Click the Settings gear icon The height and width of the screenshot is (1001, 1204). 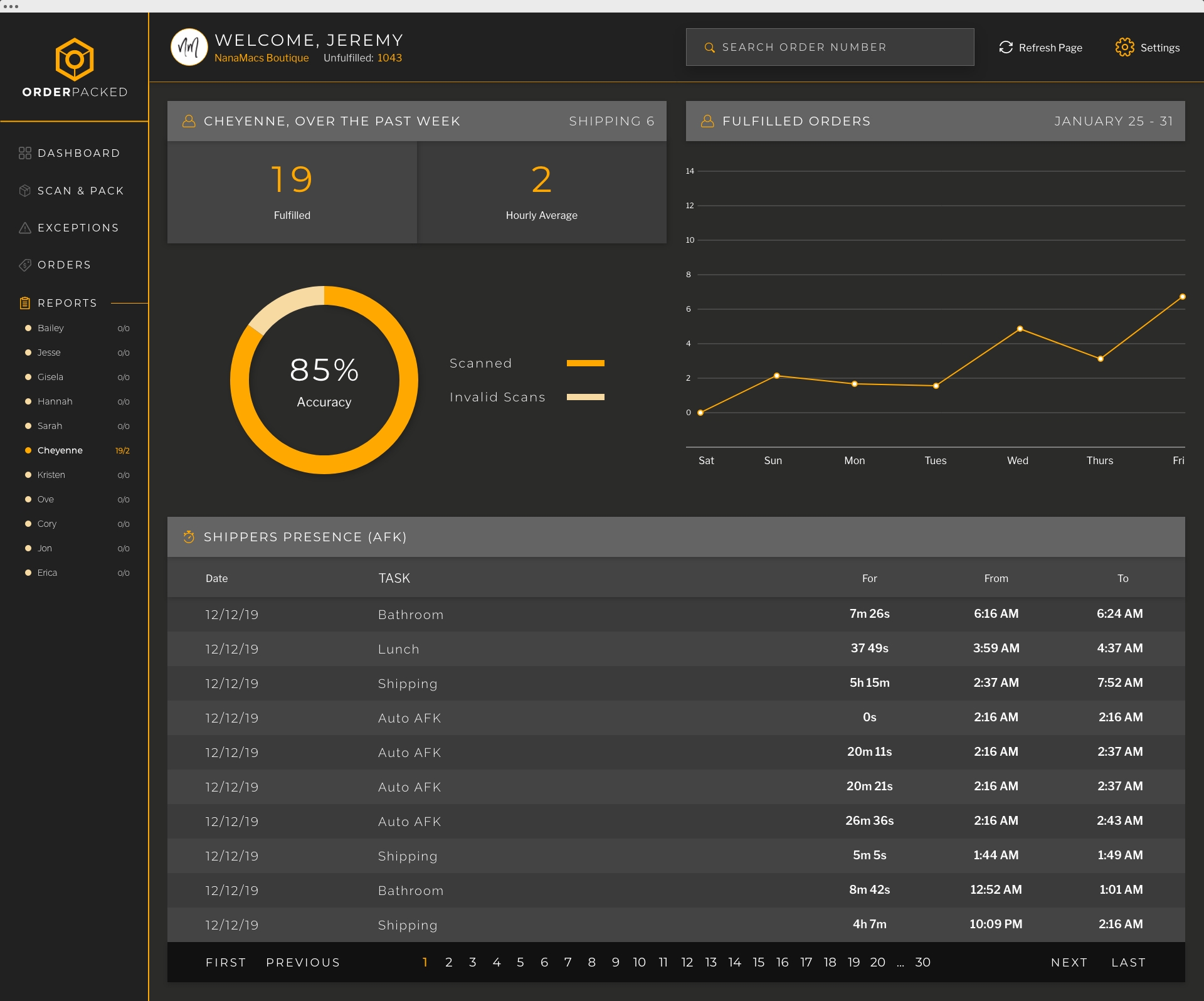1124,48
